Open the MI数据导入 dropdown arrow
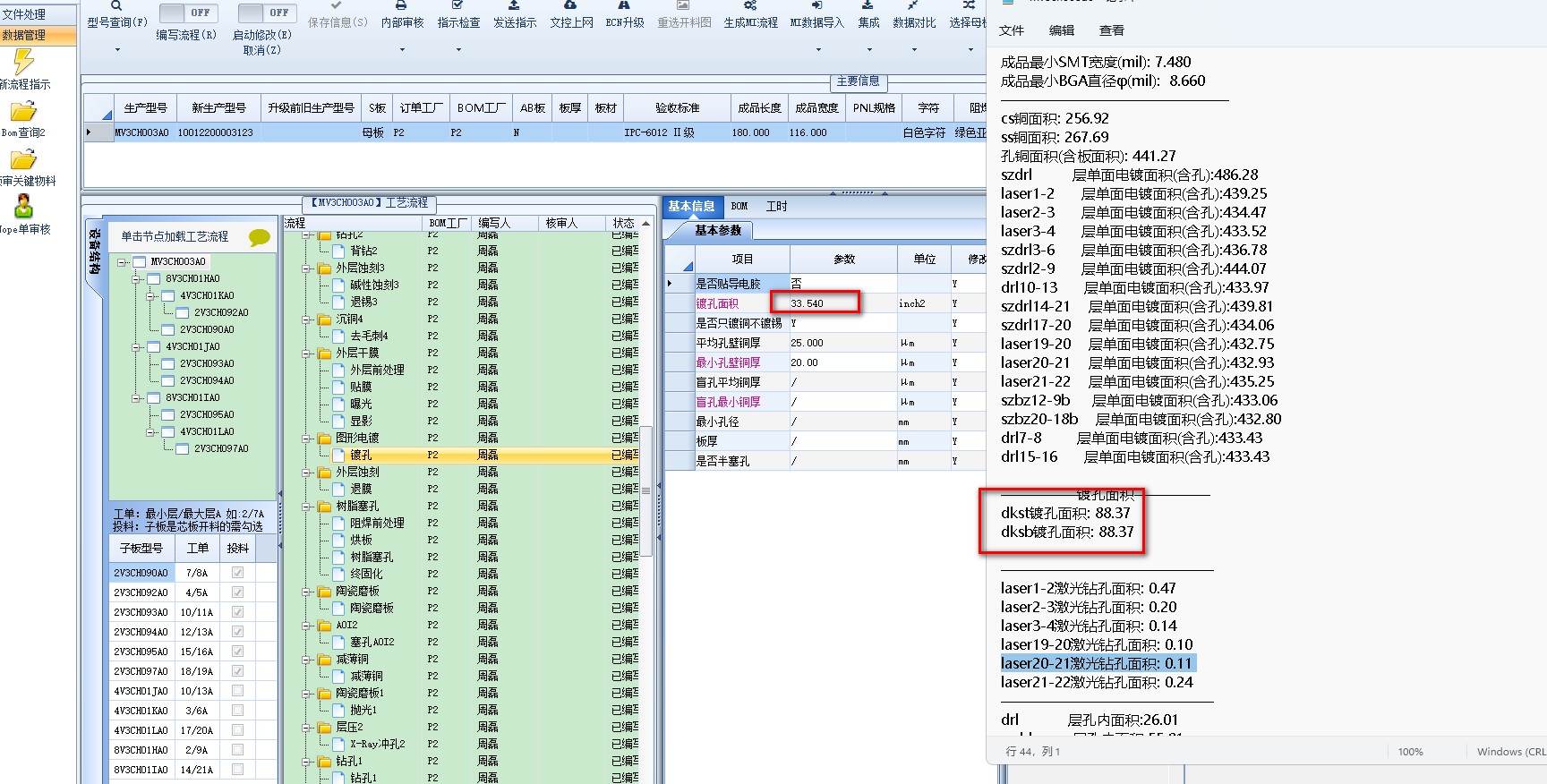Viewport: 1547px width, 784px height. (x=818, y=50)
